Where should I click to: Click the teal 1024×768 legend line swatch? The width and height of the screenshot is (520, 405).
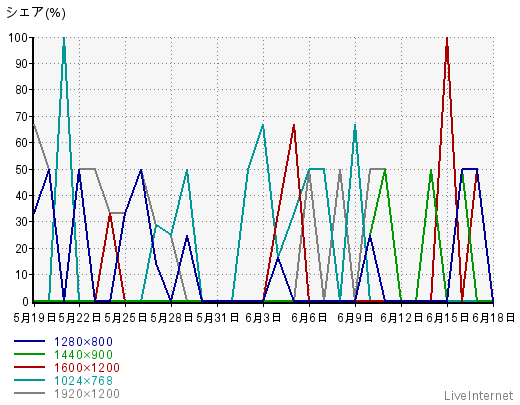[29, 380]
